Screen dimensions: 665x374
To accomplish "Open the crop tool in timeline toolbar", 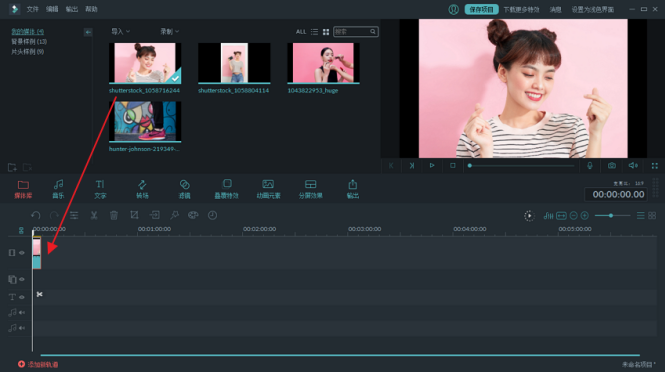I will tap(134, 215).
